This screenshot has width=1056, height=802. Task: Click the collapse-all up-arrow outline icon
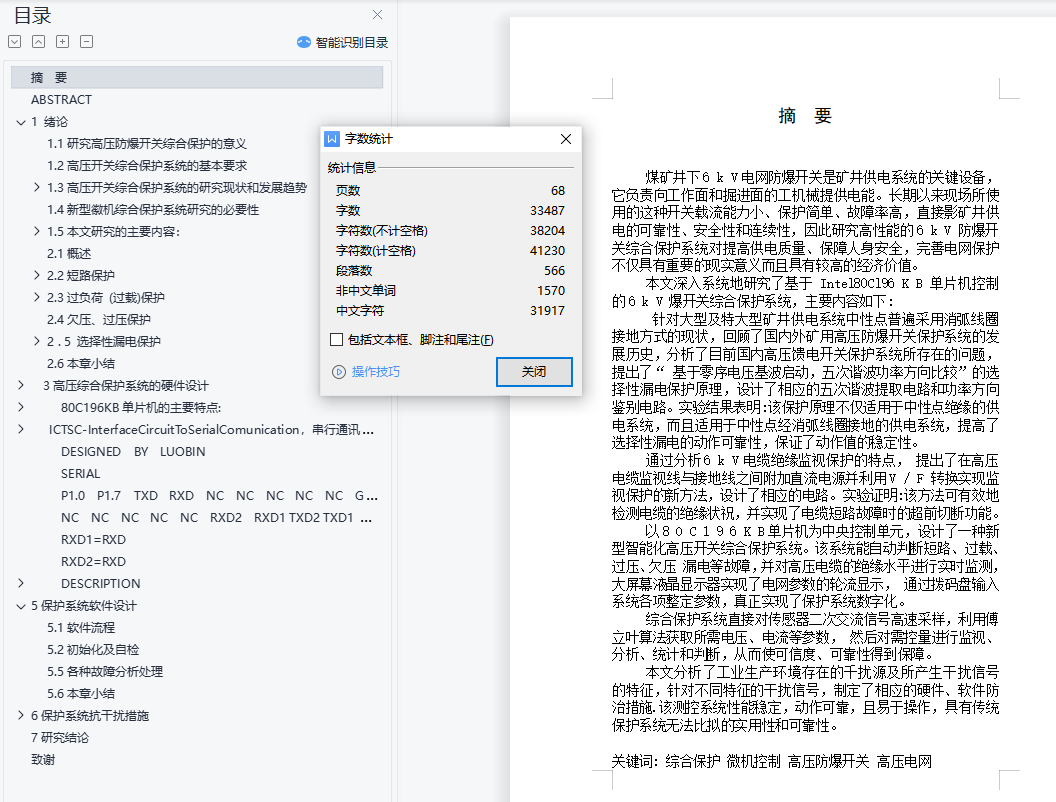pos(38,42)
